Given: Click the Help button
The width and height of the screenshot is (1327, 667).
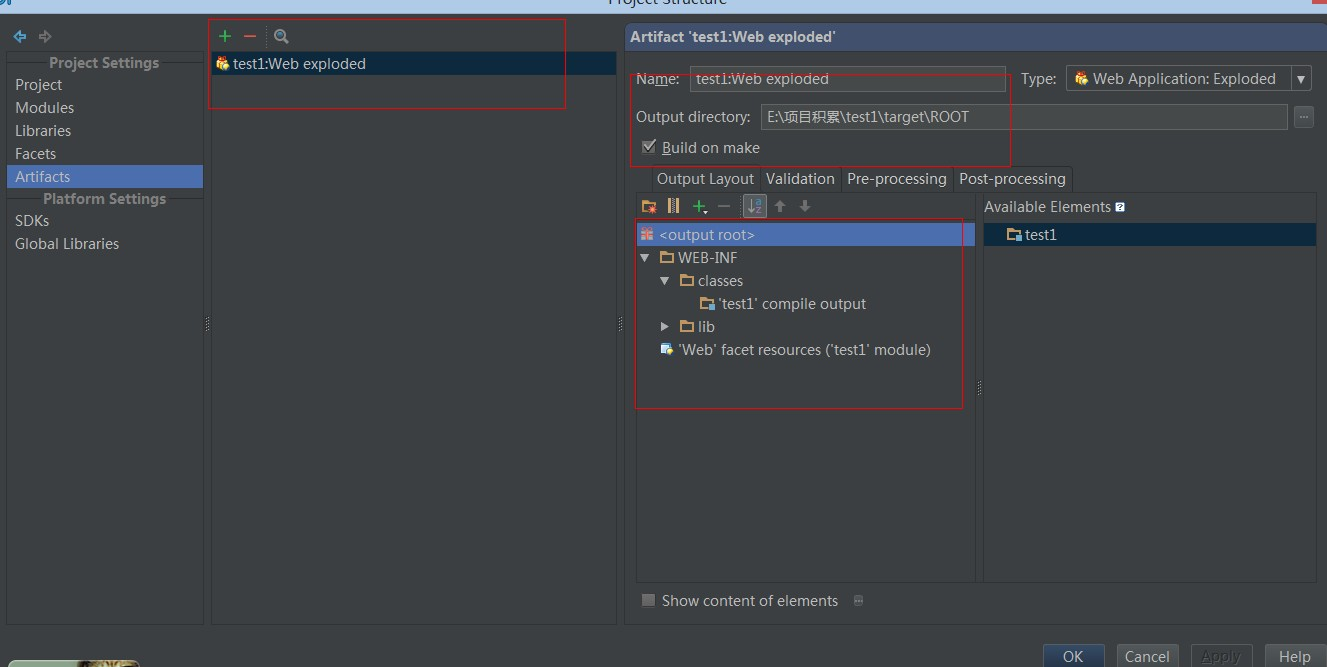Looking at the screenshot, I should (1295, 656).
